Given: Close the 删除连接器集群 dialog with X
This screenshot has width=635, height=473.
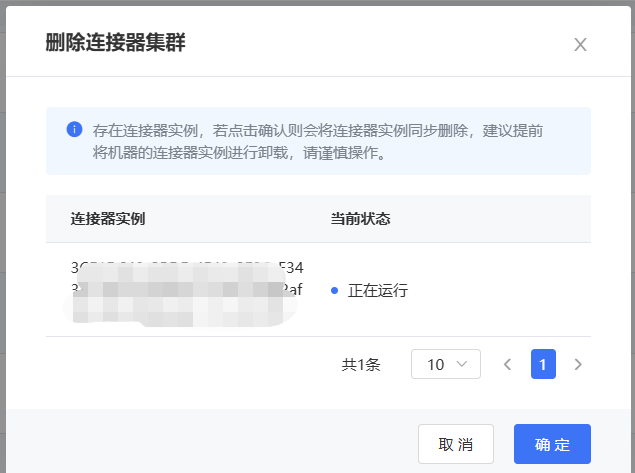Looking at the screenshot, I should click(x=580, y=44).
